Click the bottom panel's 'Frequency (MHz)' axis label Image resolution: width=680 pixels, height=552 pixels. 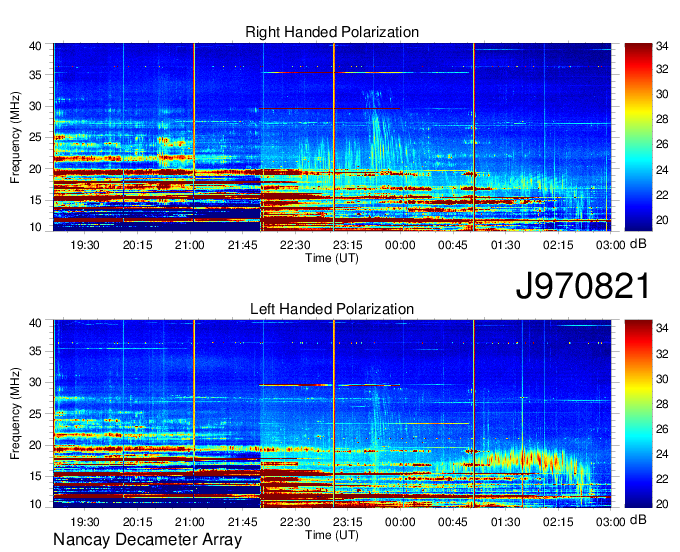[x=15, y=414]
